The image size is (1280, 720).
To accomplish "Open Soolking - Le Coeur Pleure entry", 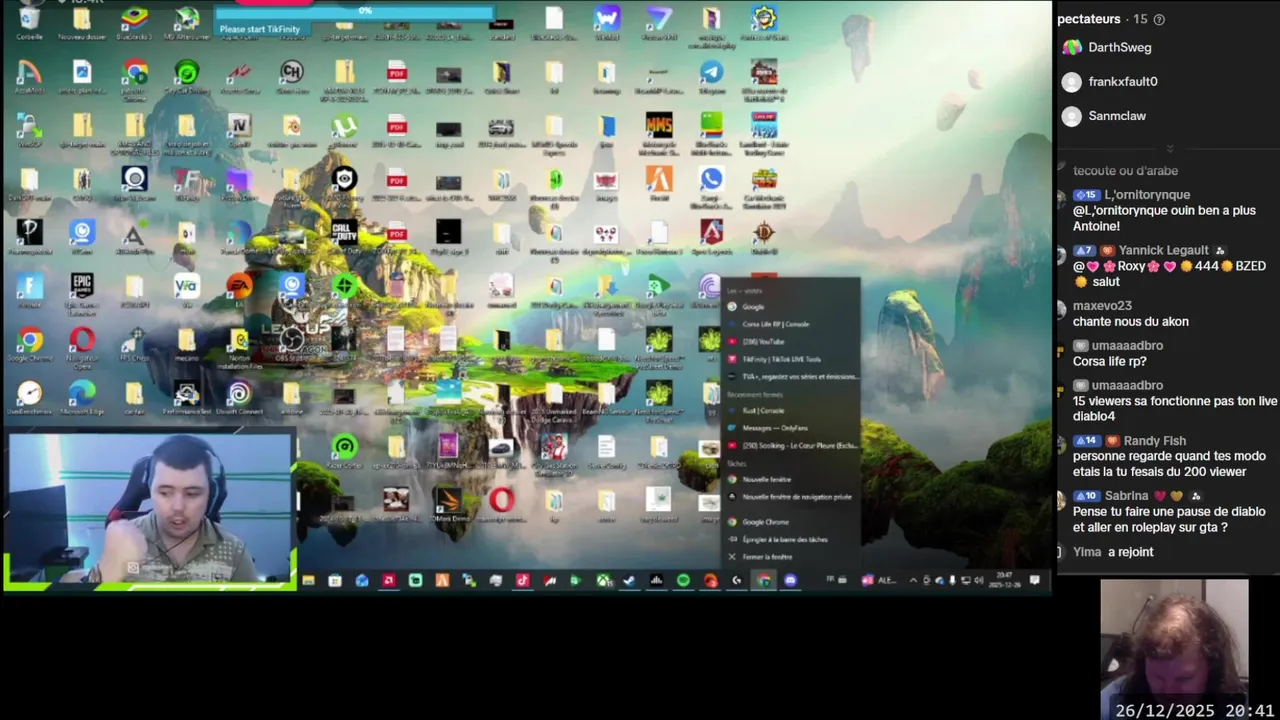I will 790,445.
